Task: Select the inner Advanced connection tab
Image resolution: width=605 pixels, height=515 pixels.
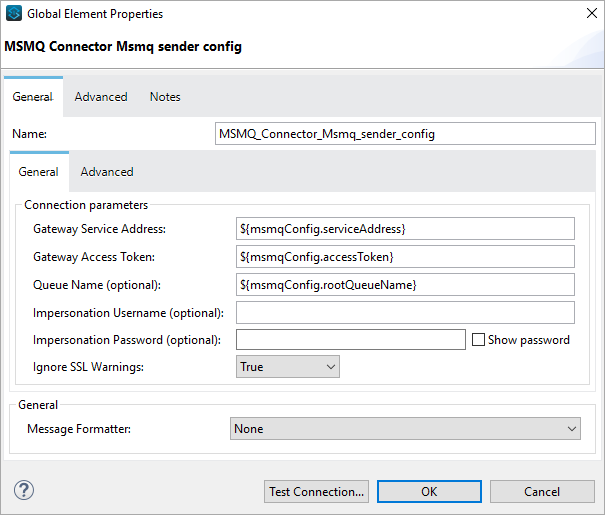Action: coord(107,172)
